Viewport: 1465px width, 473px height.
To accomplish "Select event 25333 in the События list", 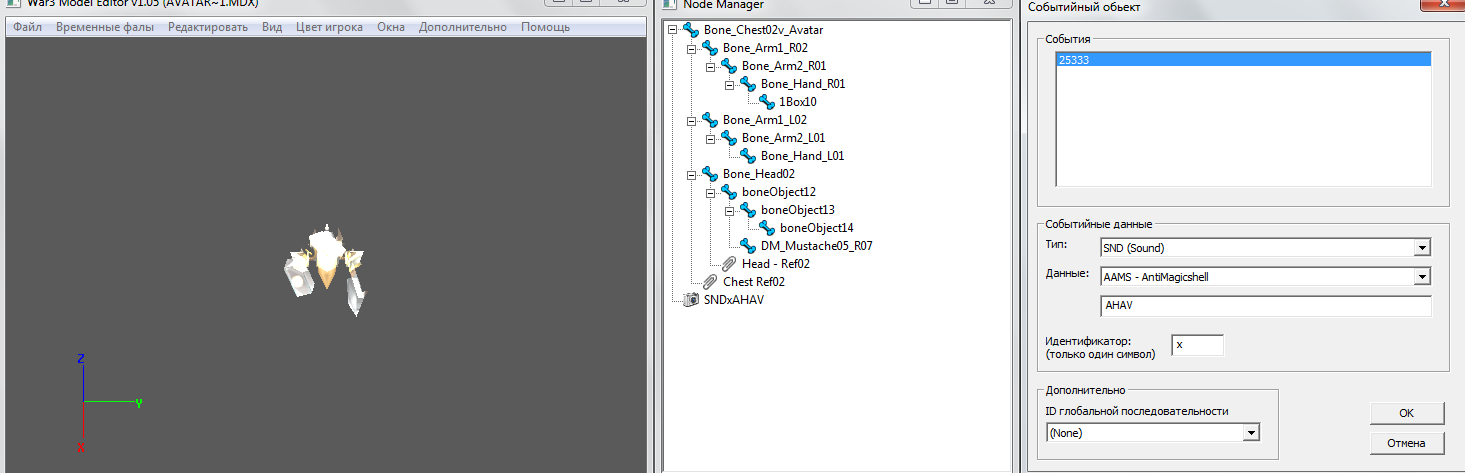I will 1243,60.
